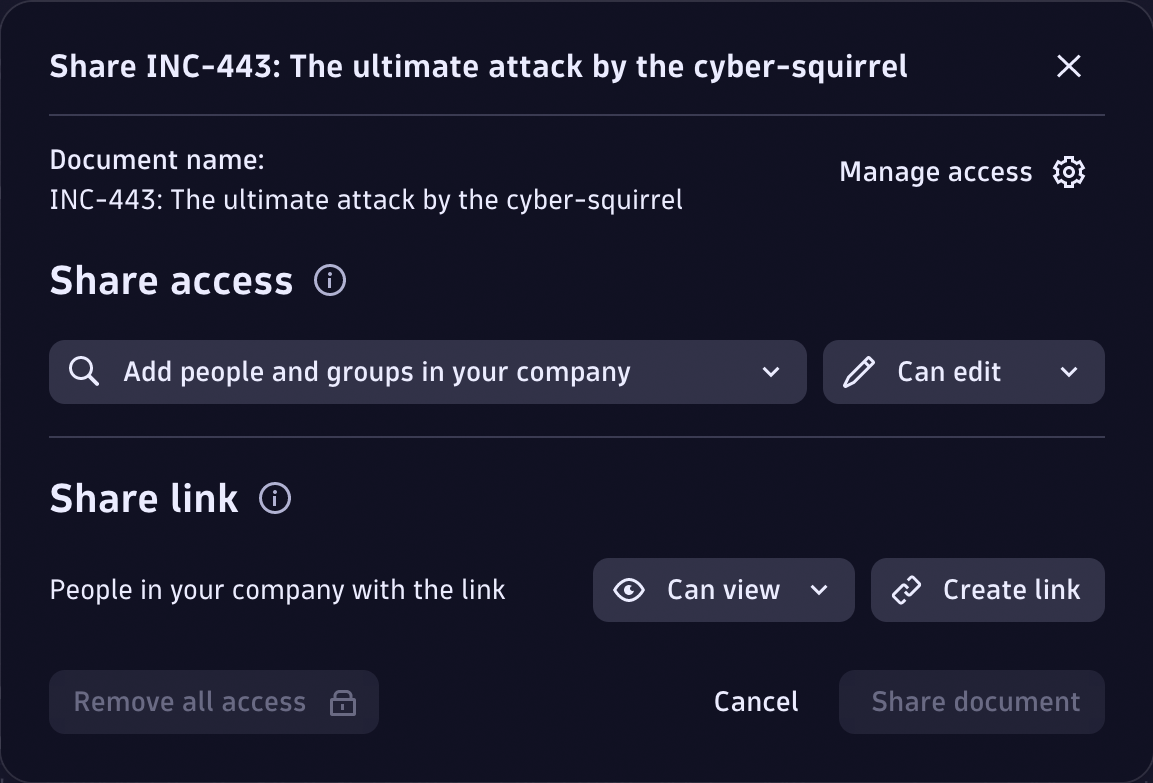Click the Cancel button
Viewport: 1153px width, 783px height.
(756, 702)
